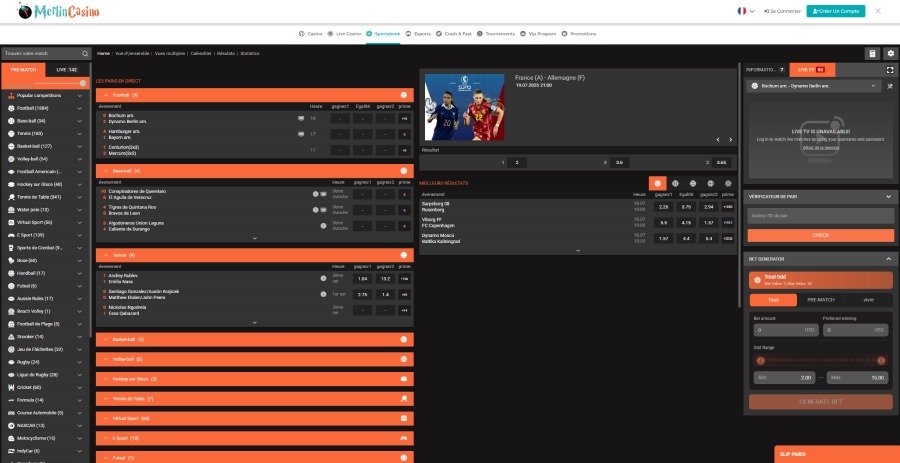Select odds 2.25 for Sarpsborg 08
The image size is (900, 463).
click(663, 207)
